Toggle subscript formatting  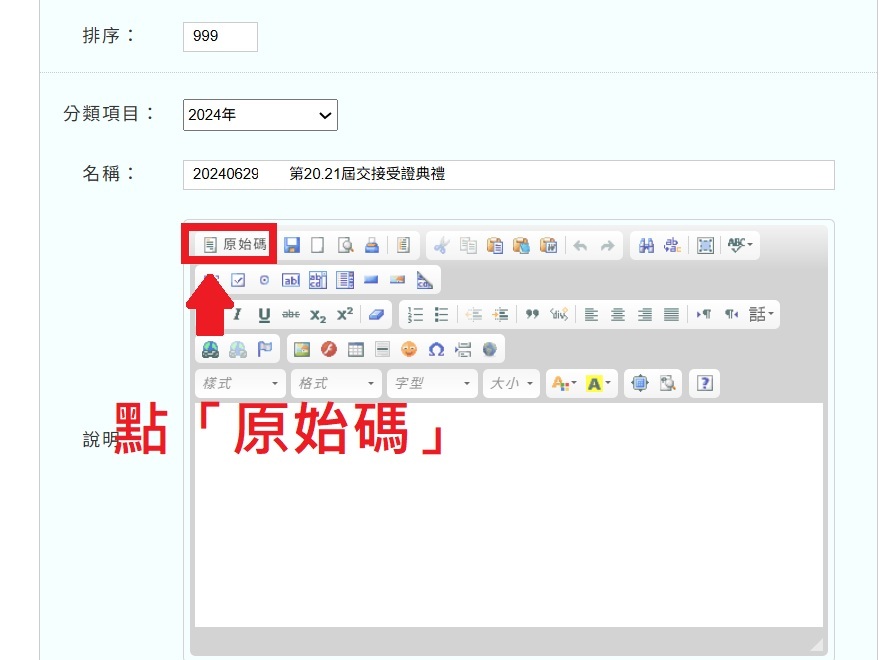pos(318,315)
